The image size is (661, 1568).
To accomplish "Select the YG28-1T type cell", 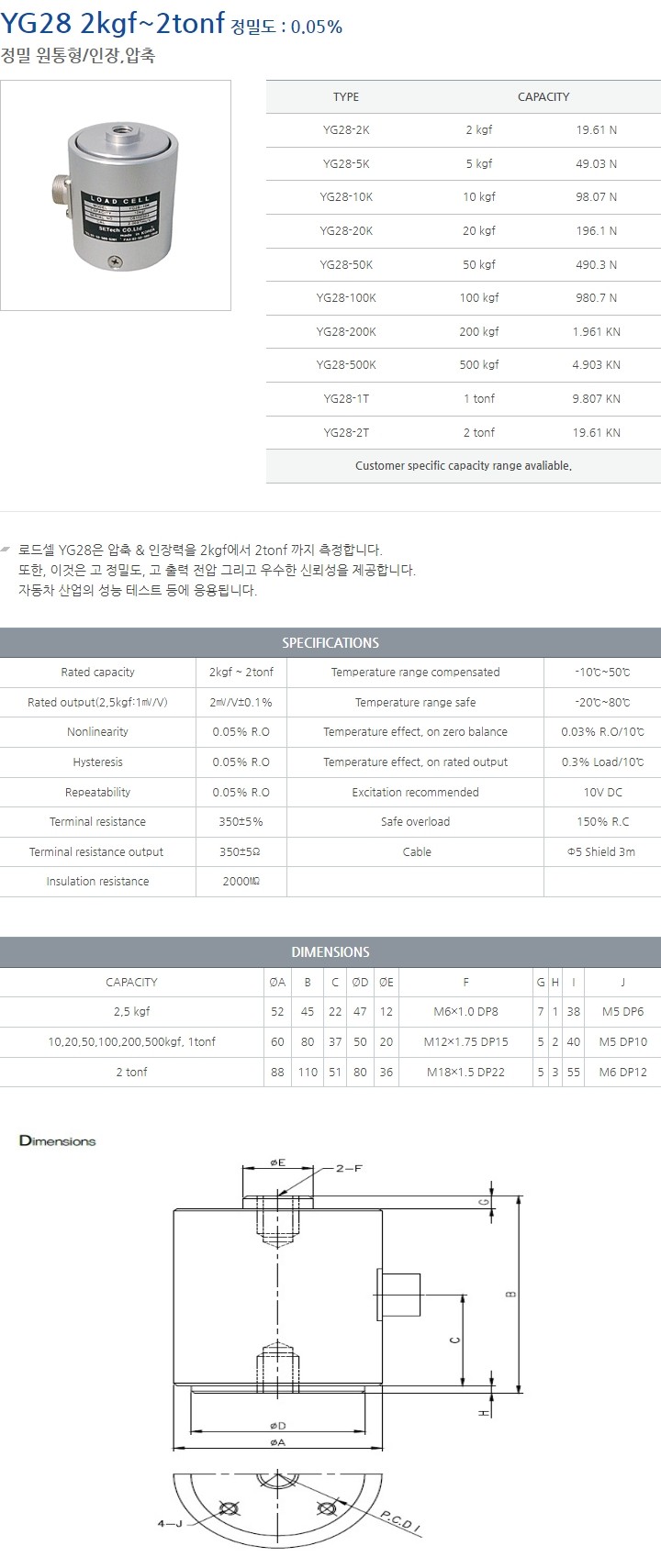I will [346, 399].
